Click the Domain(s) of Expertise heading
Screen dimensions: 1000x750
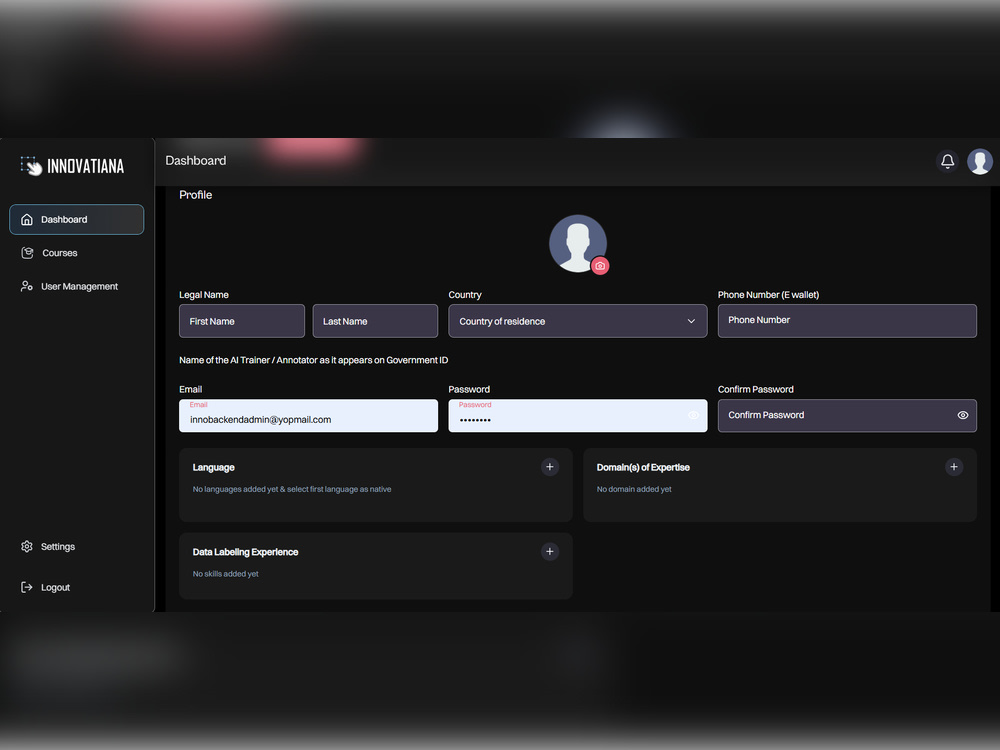(x=643, y=467)
